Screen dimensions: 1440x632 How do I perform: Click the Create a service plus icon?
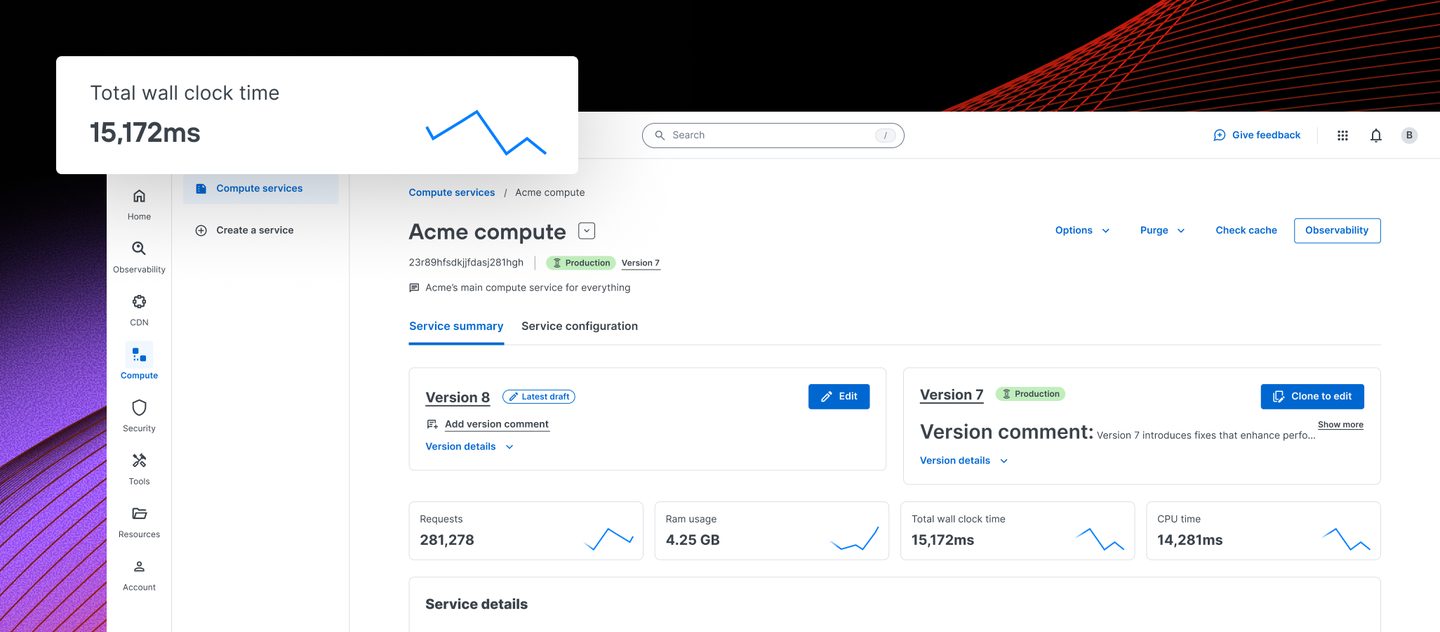[x=201, y=230]
